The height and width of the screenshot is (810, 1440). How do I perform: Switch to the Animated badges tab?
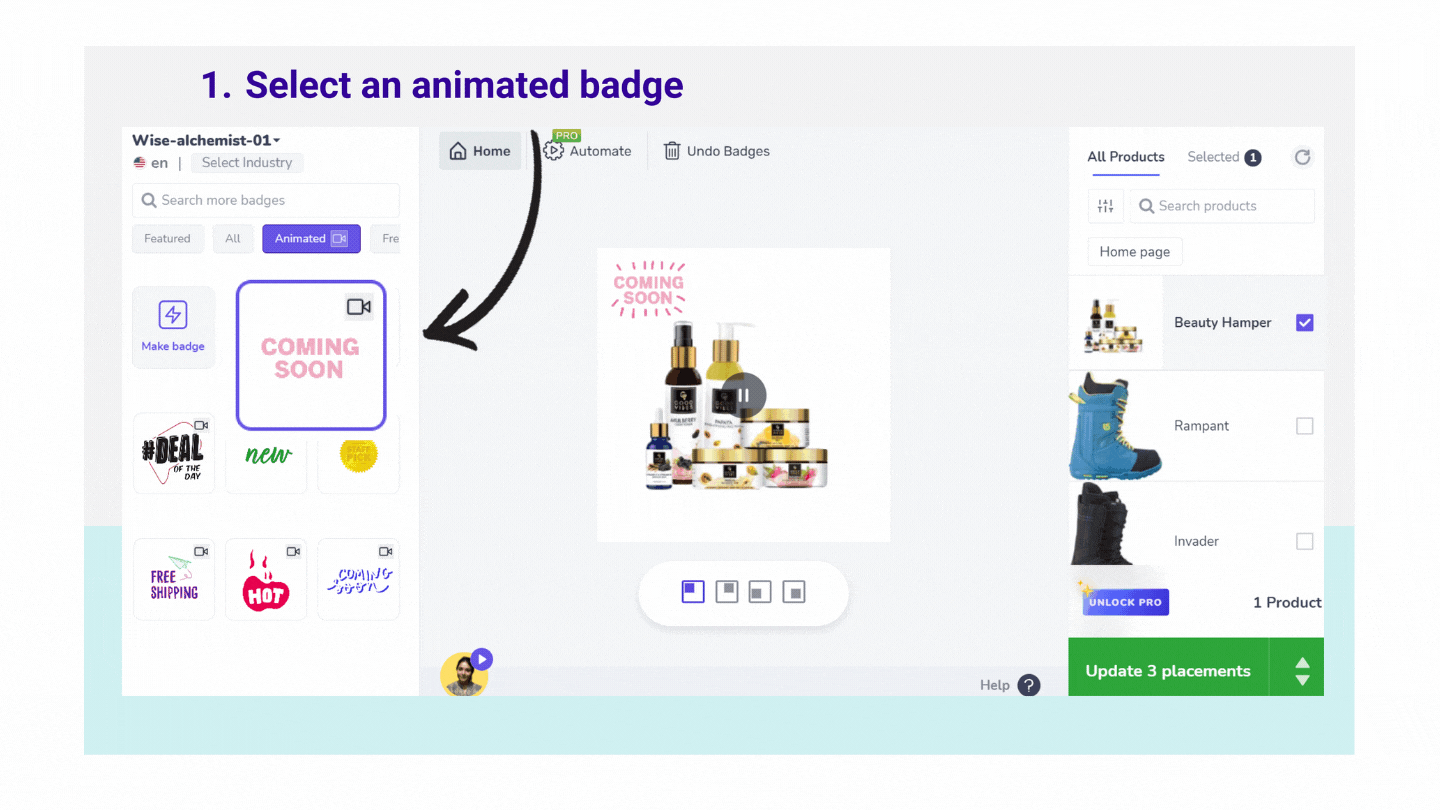point(311,238)
